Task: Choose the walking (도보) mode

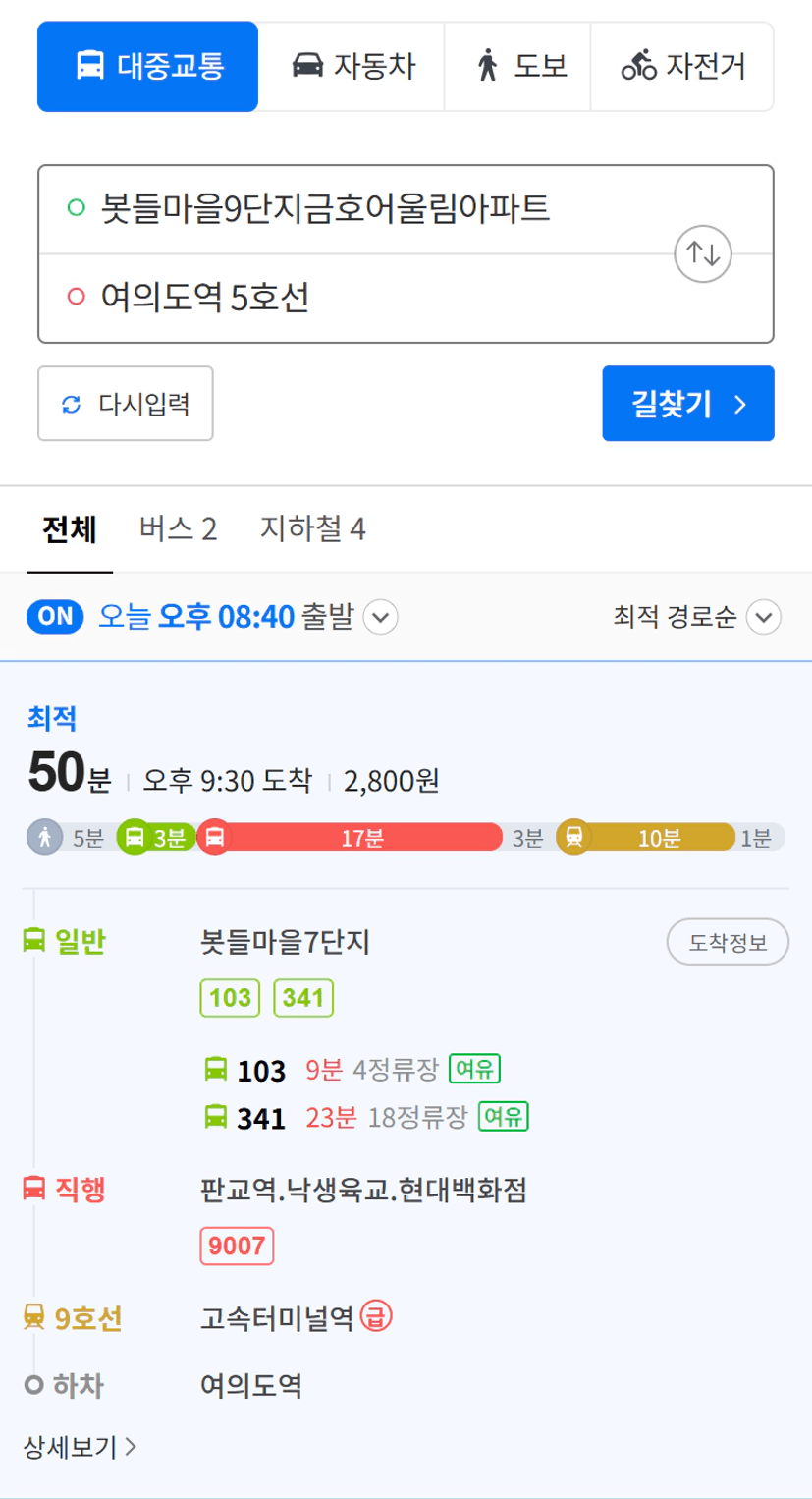Action: click(x=517, y=67)
